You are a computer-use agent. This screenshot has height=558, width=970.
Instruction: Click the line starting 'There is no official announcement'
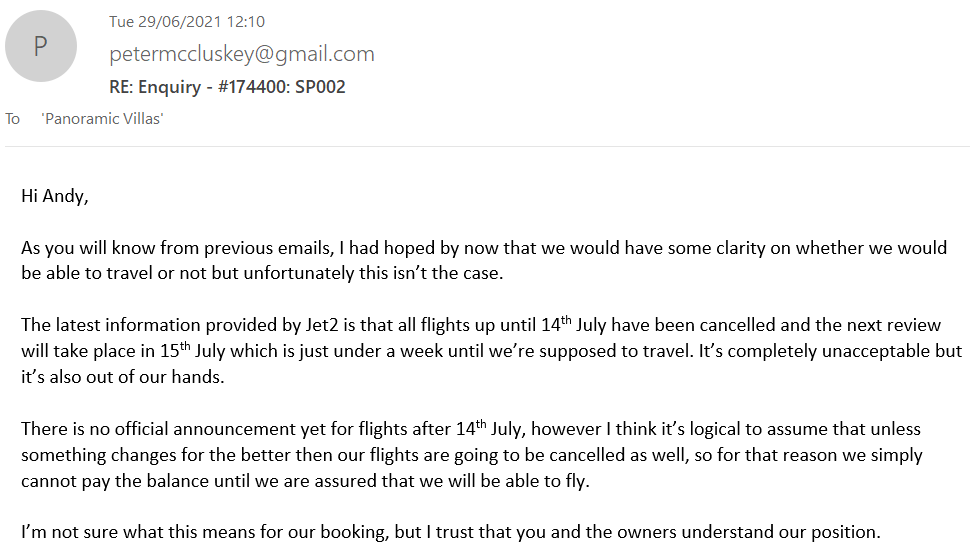471,429
